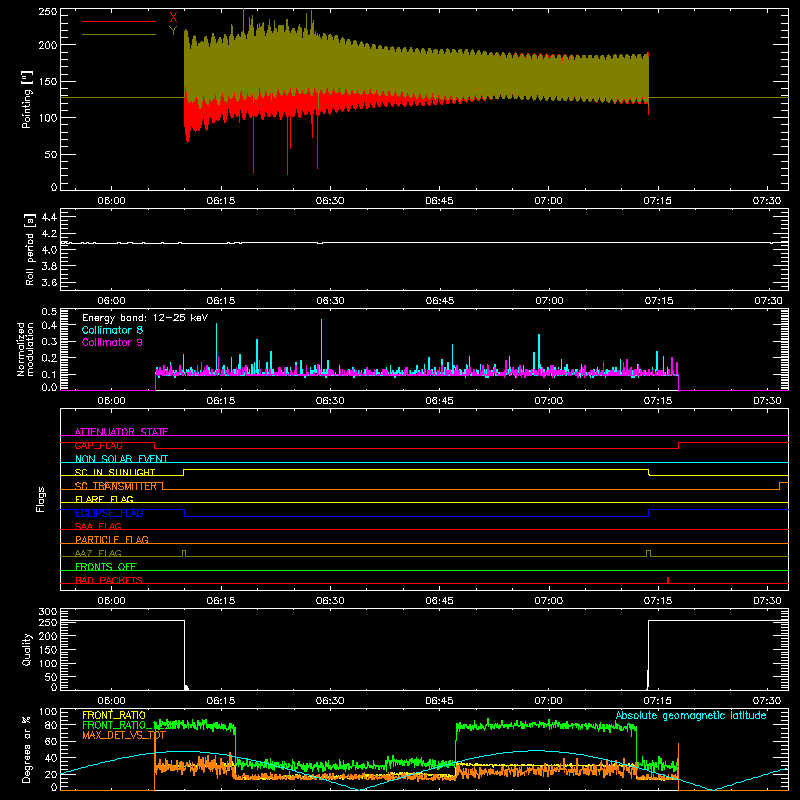800x800 pixels.
Task: Click the 'SC_TRANSMITTER' flag label
Action: click(x=116, y=486)
